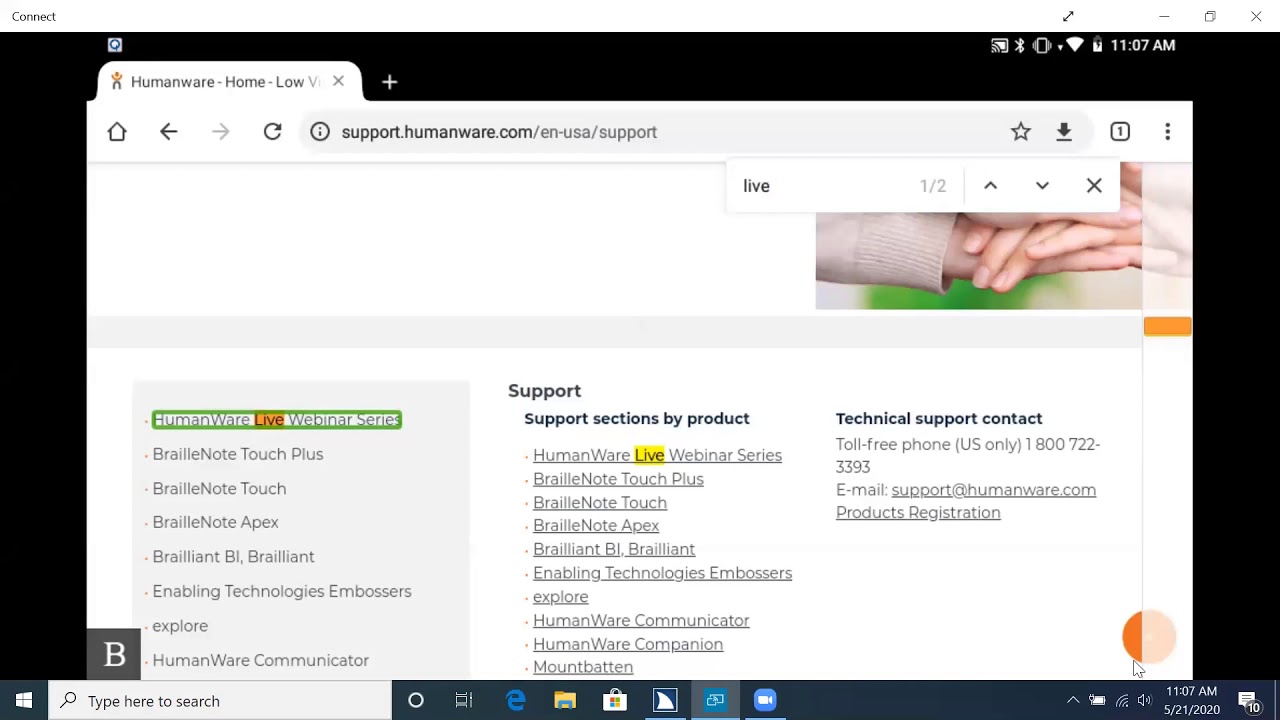The image size is (1280, 720).
Task: Open underlined BrailleNote Touch link
Action: (x=600, y=503)
